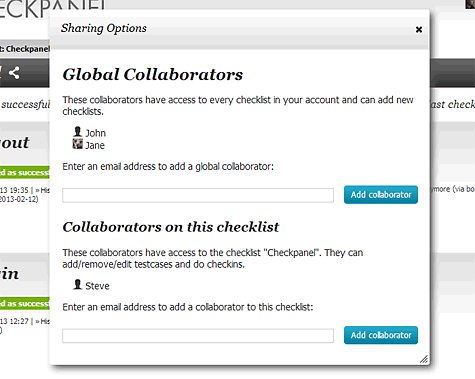Select collaborator name Jane
This screenshot has width=475, height=379.
coord(95,145)
